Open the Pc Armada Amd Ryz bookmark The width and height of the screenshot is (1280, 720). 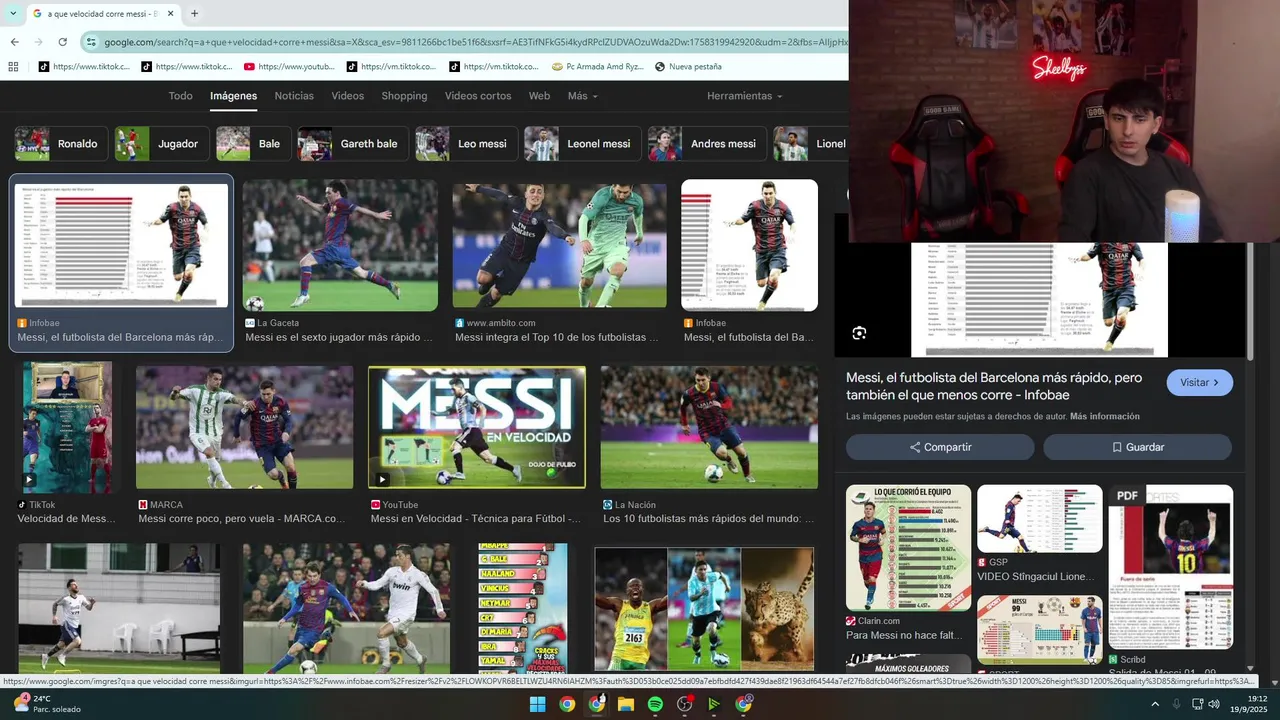[598, 67]
